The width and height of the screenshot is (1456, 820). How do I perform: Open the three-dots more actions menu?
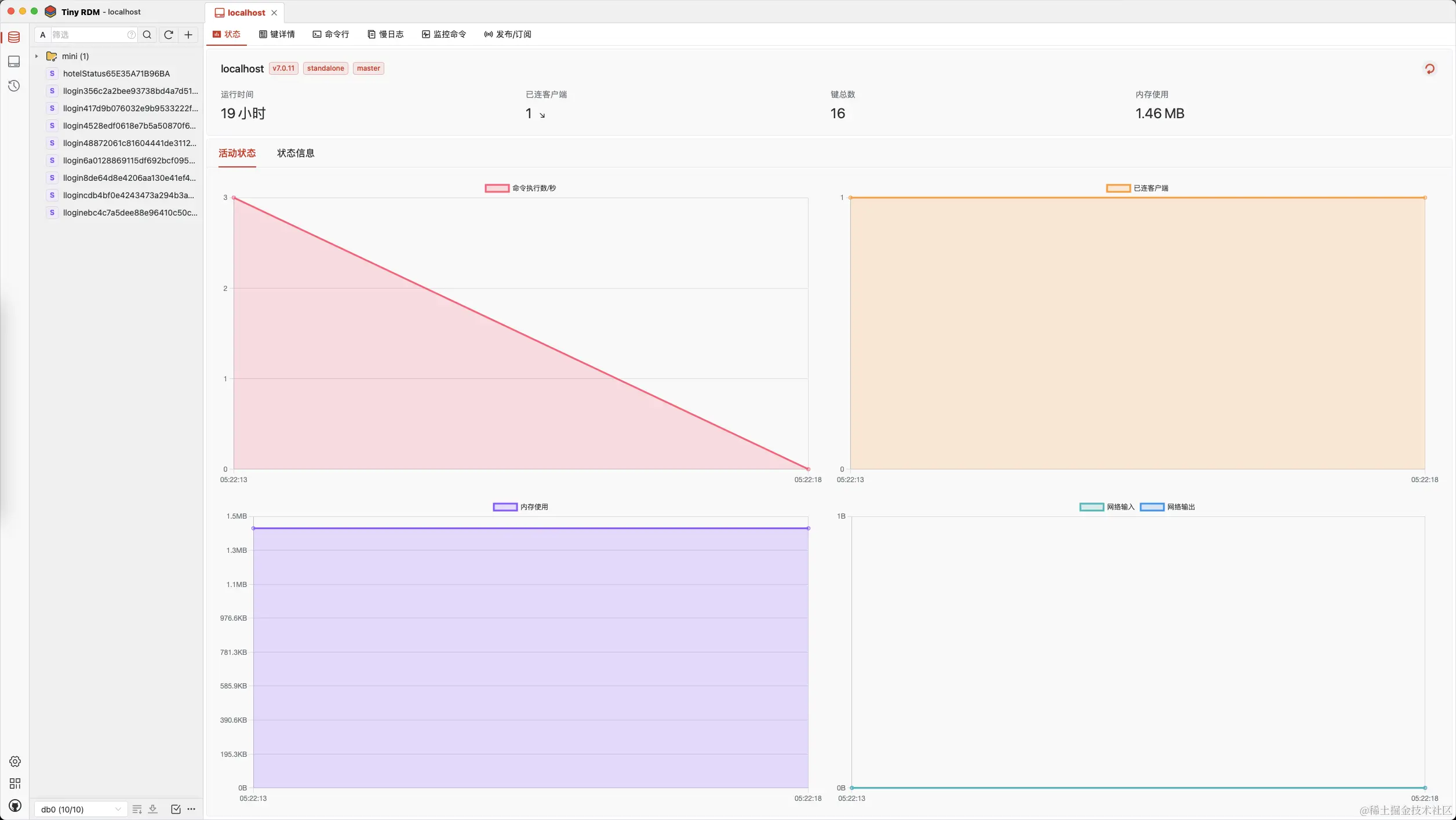click(x=192, y=809)
